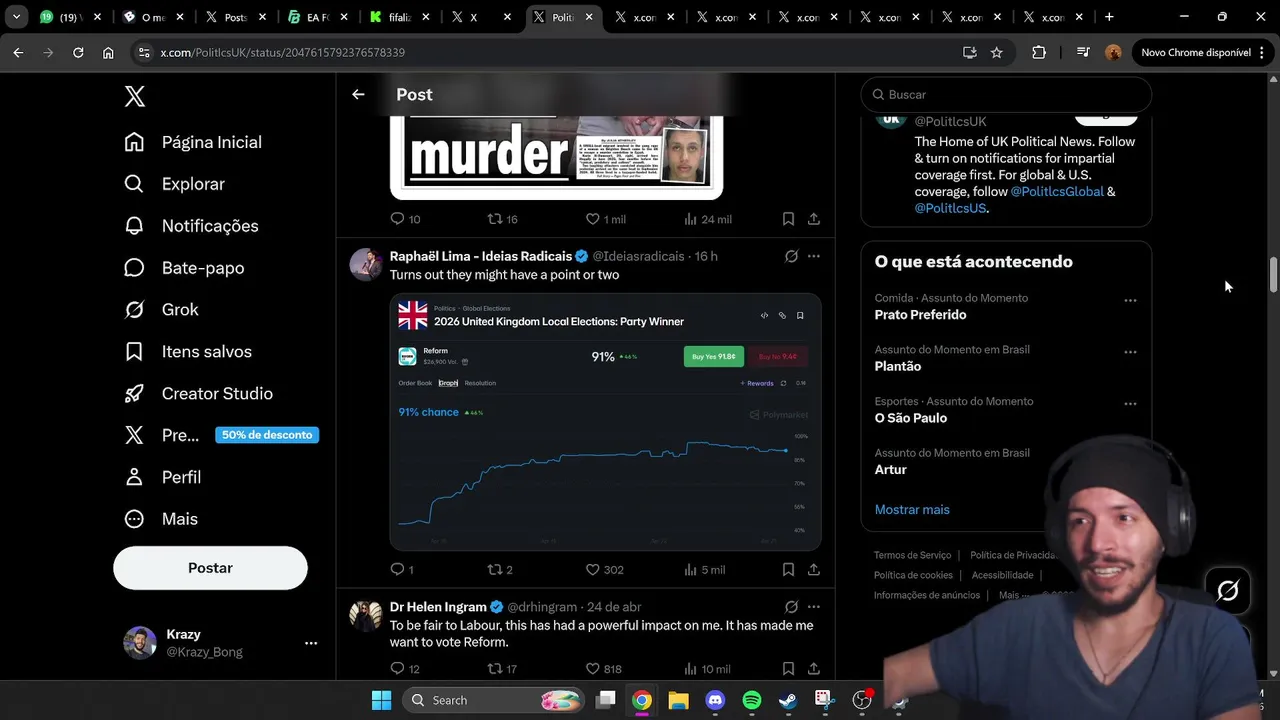The width and height of the screenshot is (1280, 720).
Task: Open Explorar in the sidebar
Action: [174, 184]
